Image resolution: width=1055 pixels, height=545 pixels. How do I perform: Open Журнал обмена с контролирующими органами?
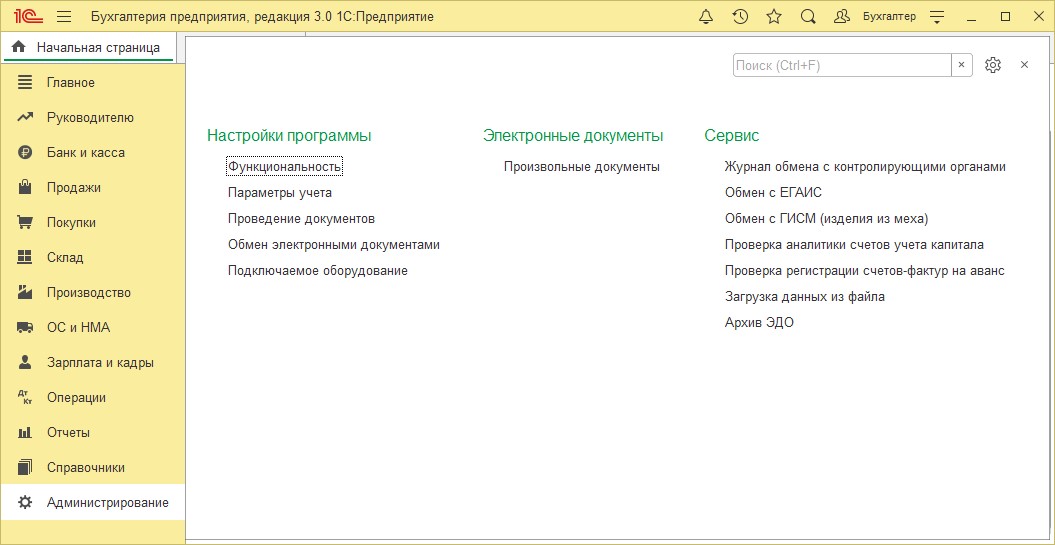point(865,166)
